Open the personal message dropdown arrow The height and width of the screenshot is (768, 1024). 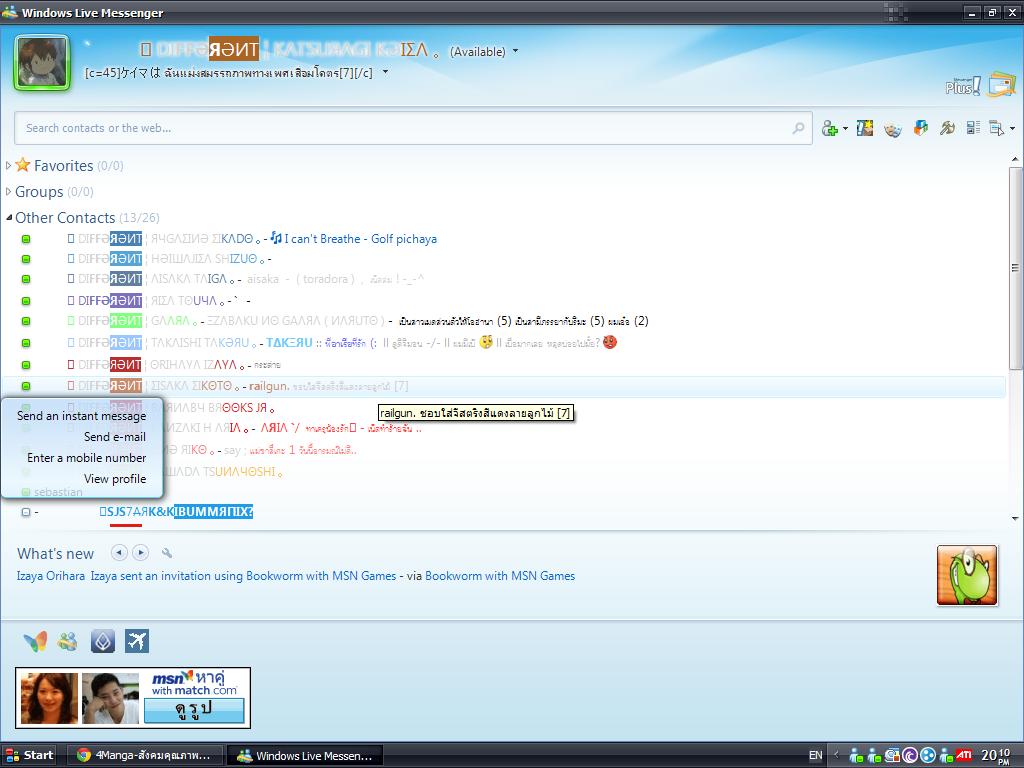[x=385, y=72]
